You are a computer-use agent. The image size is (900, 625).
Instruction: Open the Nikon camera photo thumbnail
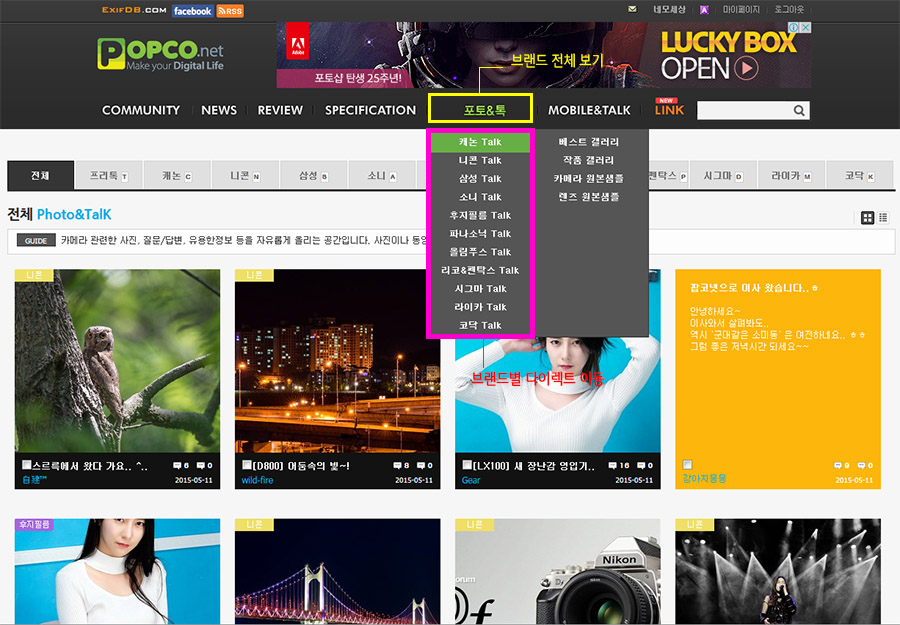(557, 571)
